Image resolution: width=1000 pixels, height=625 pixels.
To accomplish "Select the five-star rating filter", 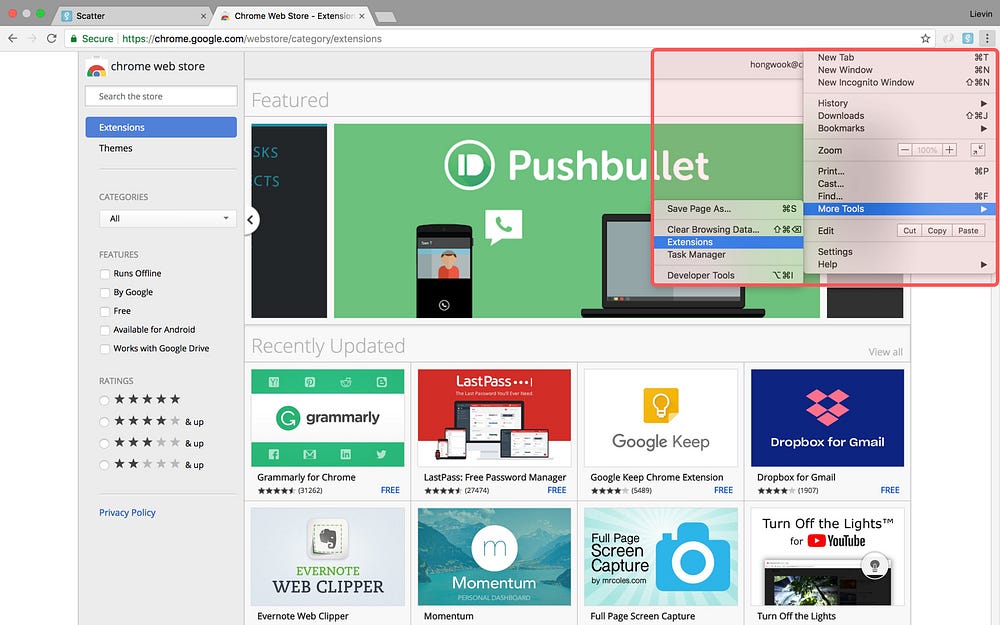I will click(104, 401).
